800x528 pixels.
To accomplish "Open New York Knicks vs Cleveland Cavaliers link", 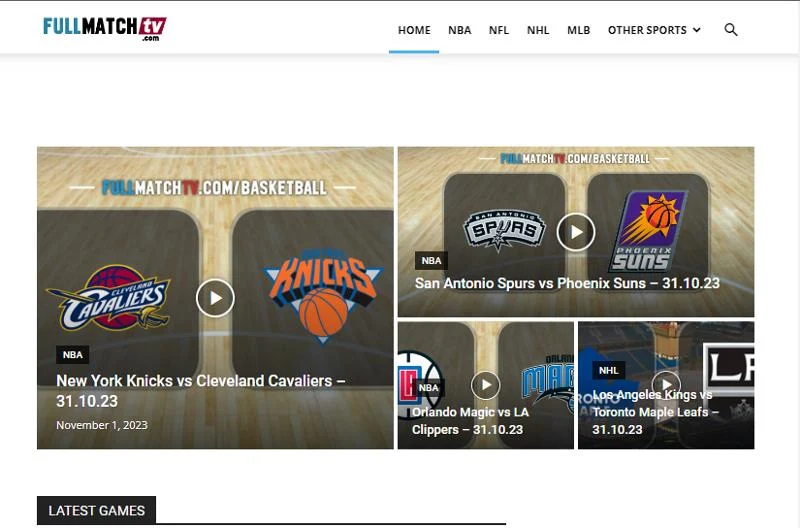I will click(x=201, y=391).
